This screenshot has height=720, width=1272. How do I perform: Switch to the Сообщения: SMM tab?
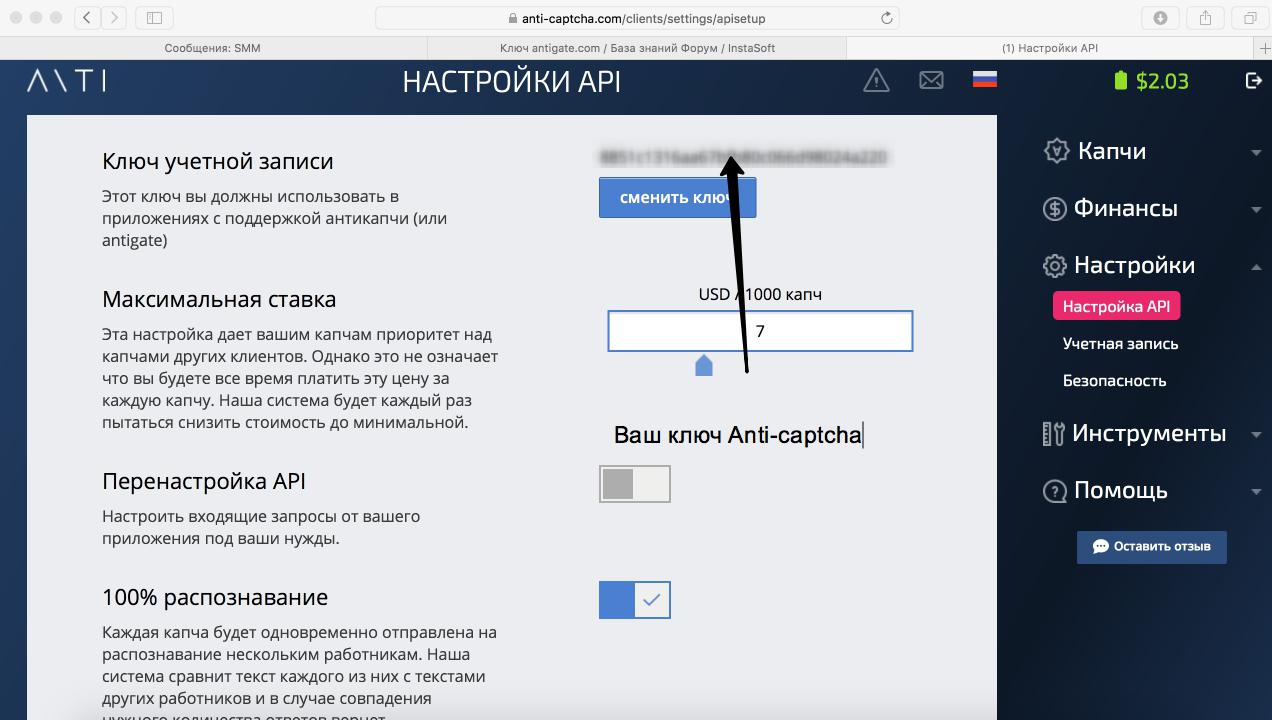(x=212, y=48)
